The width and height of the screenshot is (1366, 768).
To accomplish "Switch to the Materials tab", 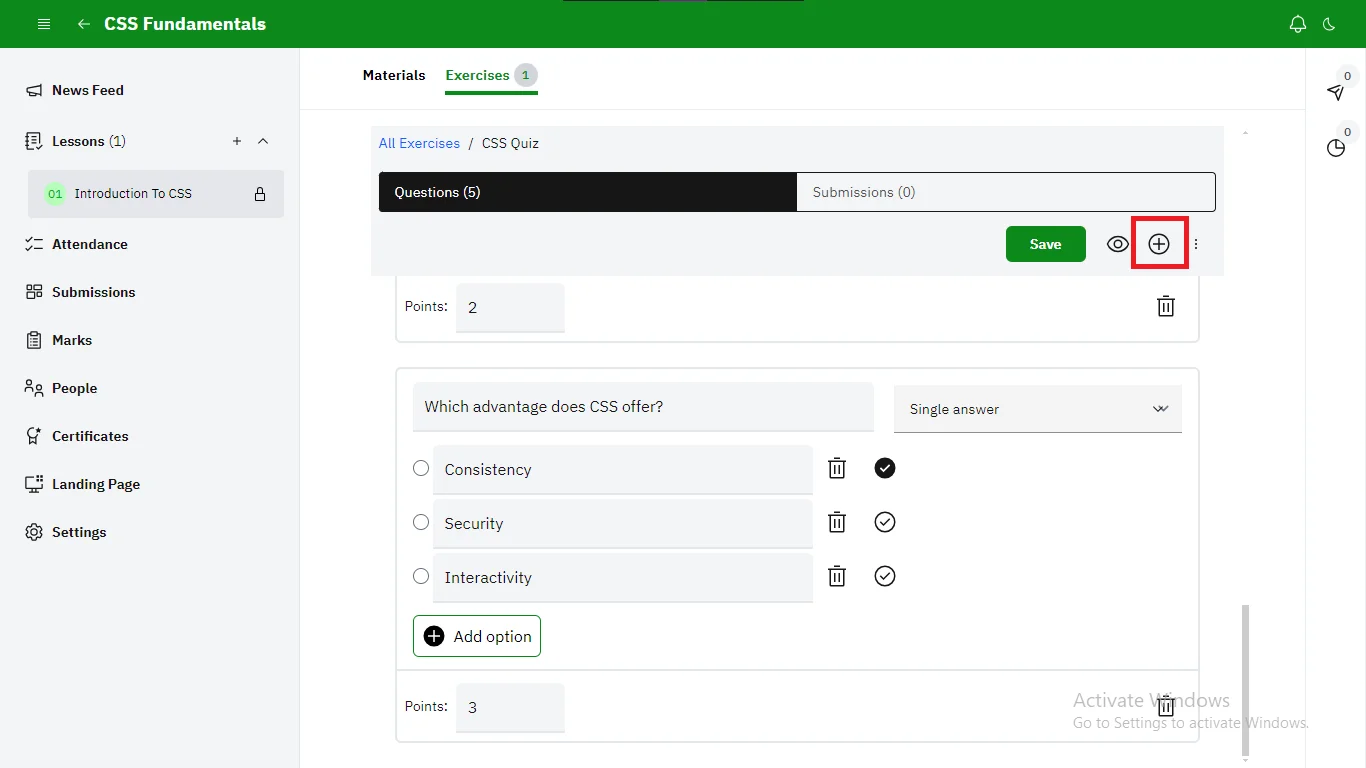I will click(x=394, y=75).
